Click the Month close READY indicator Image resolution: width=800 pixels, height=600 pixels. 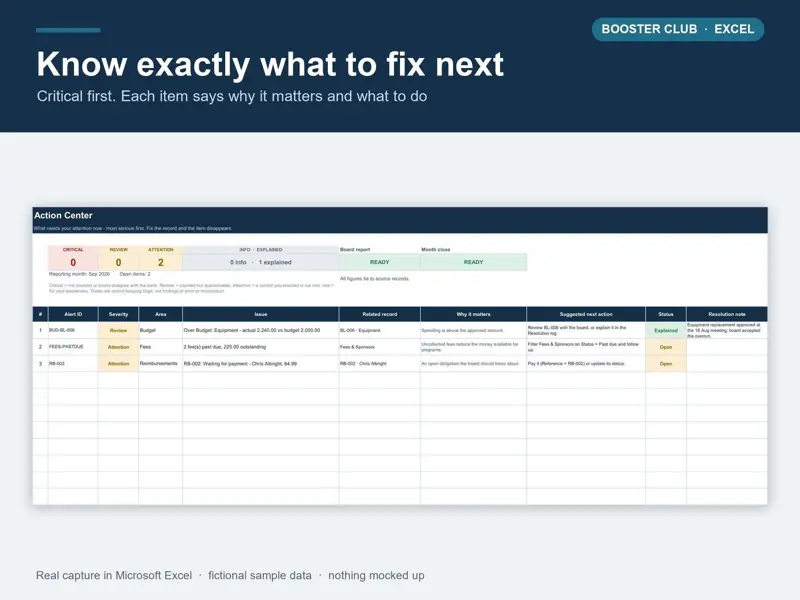pos(473,262)
